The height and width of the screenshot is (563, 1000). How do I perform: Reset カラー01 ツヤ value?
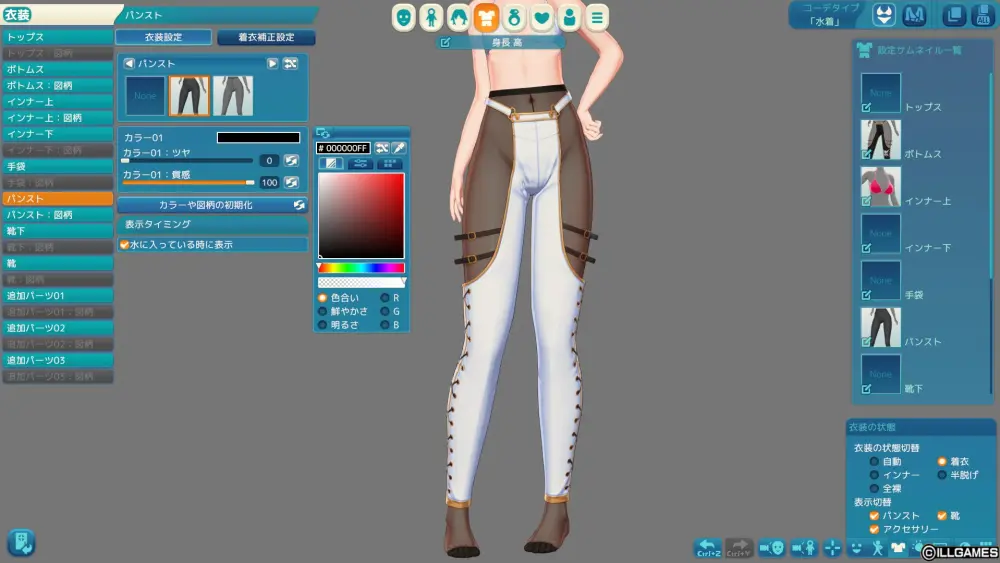[x=291, y=161]
